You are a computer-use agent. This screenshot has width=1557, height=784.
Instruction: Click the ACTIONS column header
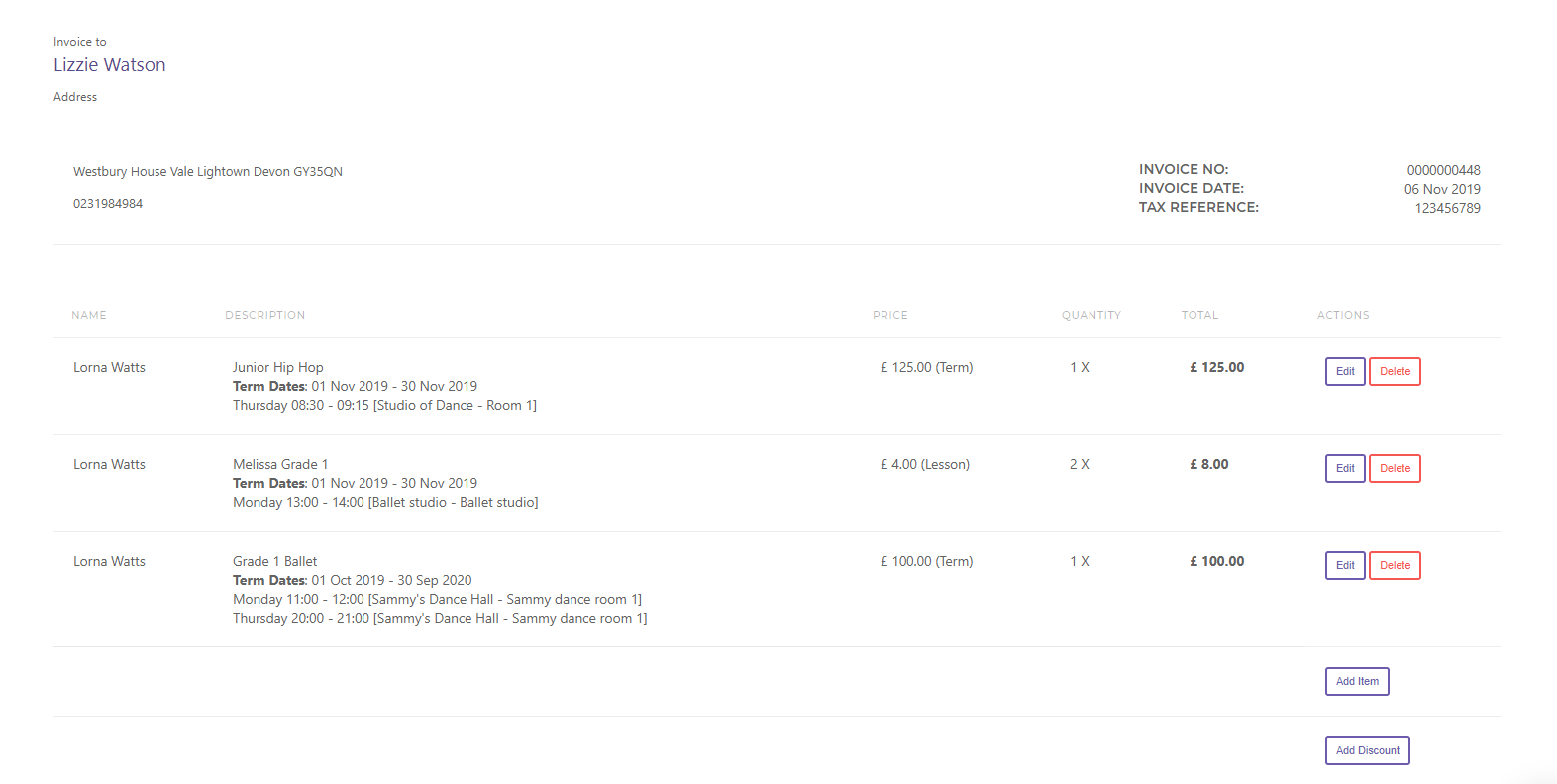tap(1343, 315)
